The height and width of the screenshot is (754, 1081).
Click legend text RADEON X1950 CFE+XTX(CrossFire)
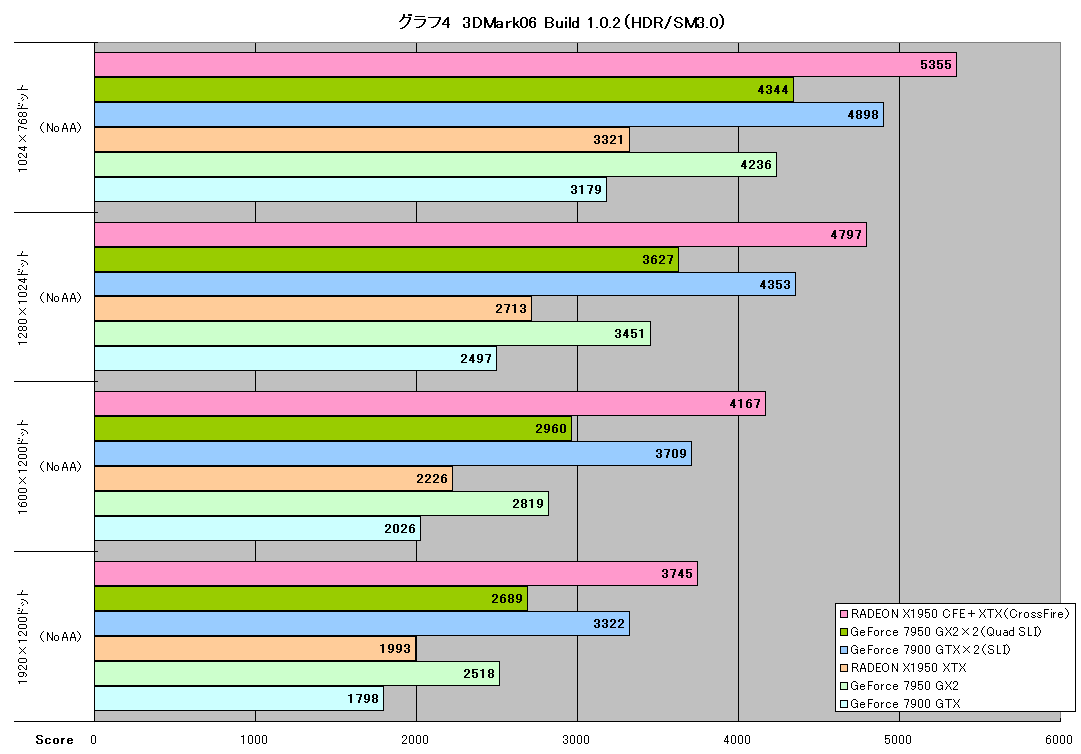[960, 613]
